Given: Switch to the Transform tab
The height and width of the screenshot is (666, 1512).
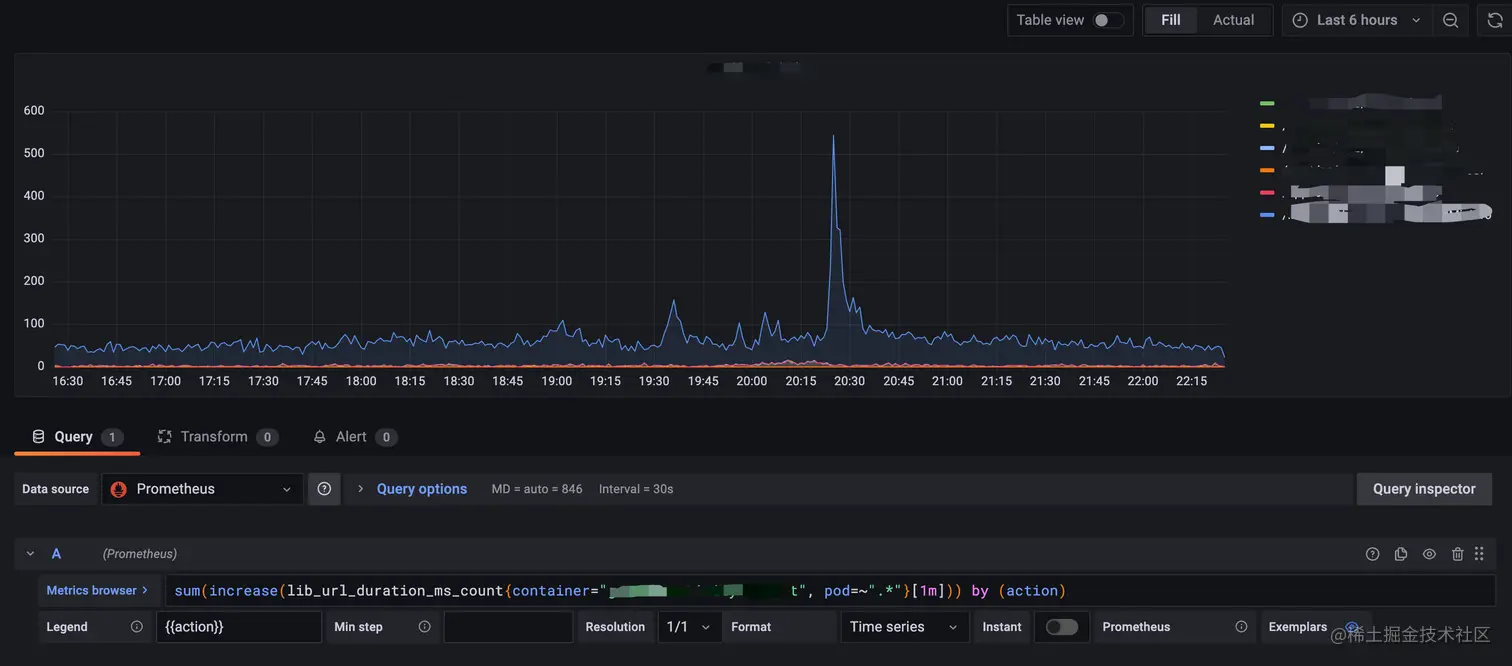Looking at the screenshot, I should 217,437.
